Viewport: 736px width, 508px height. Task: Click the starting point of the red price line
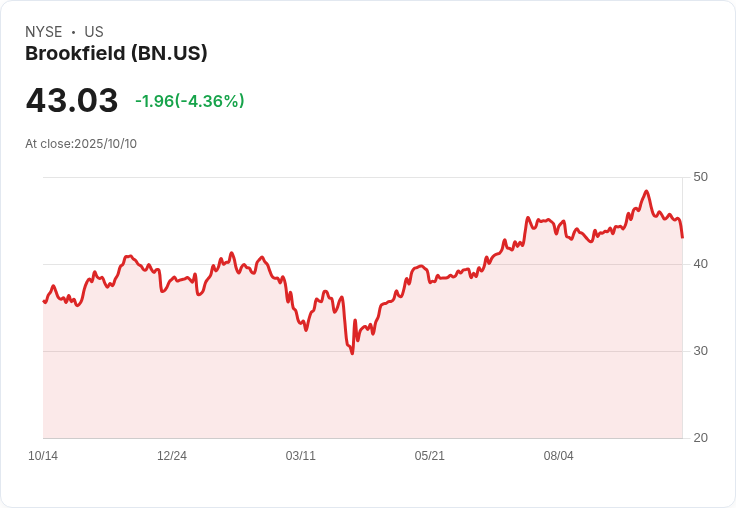(x=44, y=301)
